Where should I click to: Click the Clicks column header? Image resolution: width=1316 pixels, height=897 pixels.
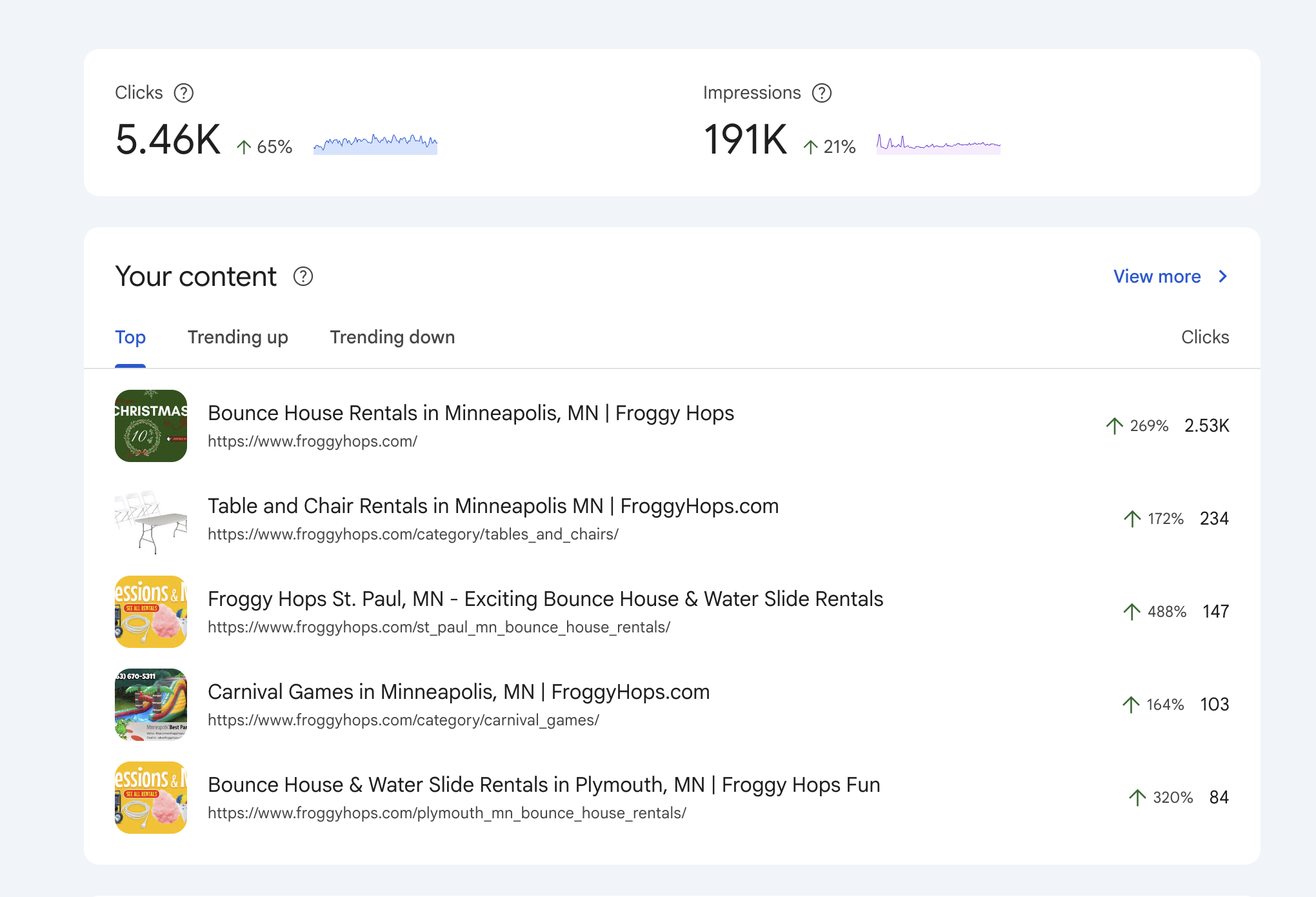pos(1205,337)
